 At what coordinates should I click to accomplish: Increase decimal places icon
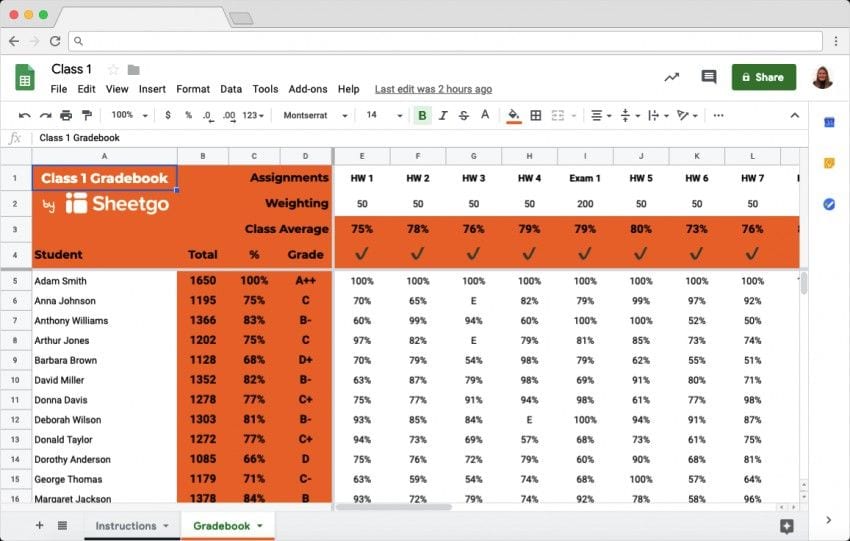[229, 115]
